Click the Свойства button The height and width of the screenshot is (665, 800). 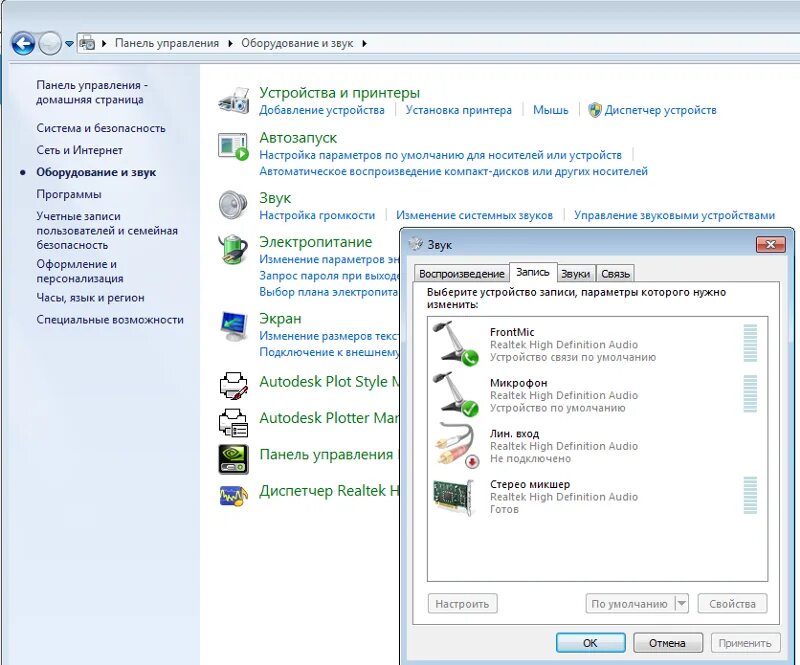tap(732, 603)
